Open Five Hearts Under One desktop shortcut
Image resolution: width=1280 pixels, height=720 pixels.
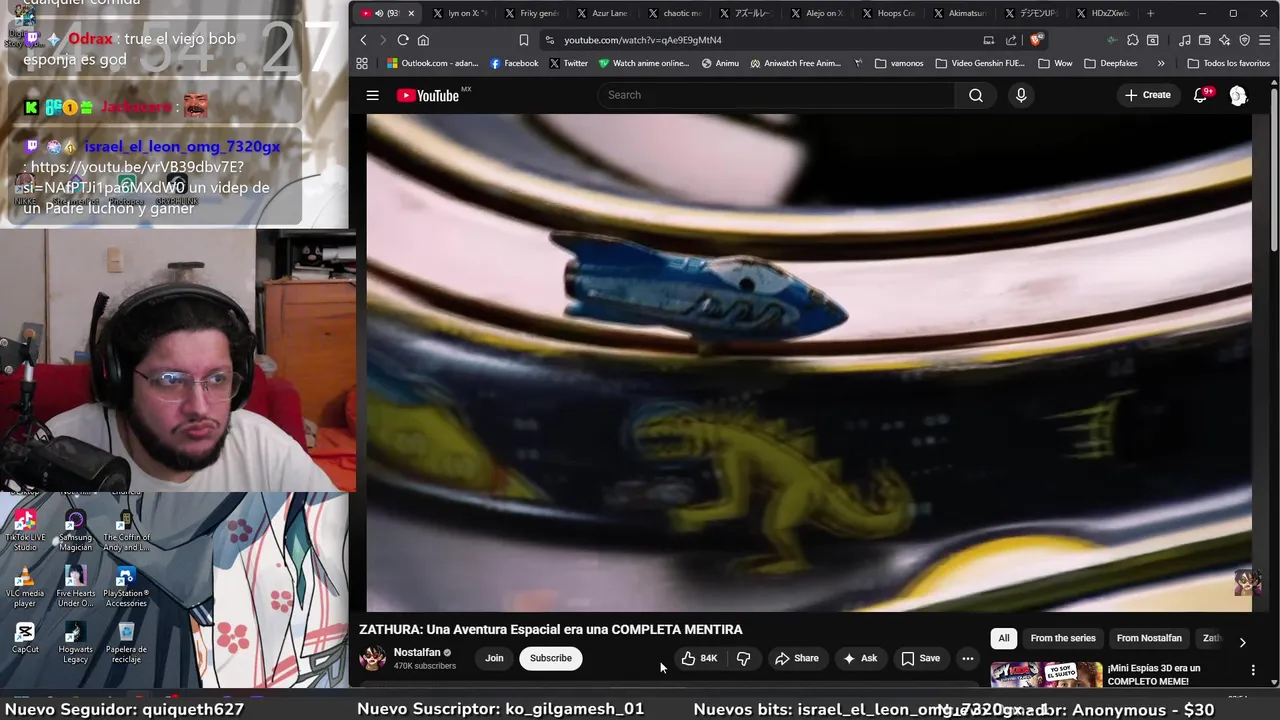75,586
